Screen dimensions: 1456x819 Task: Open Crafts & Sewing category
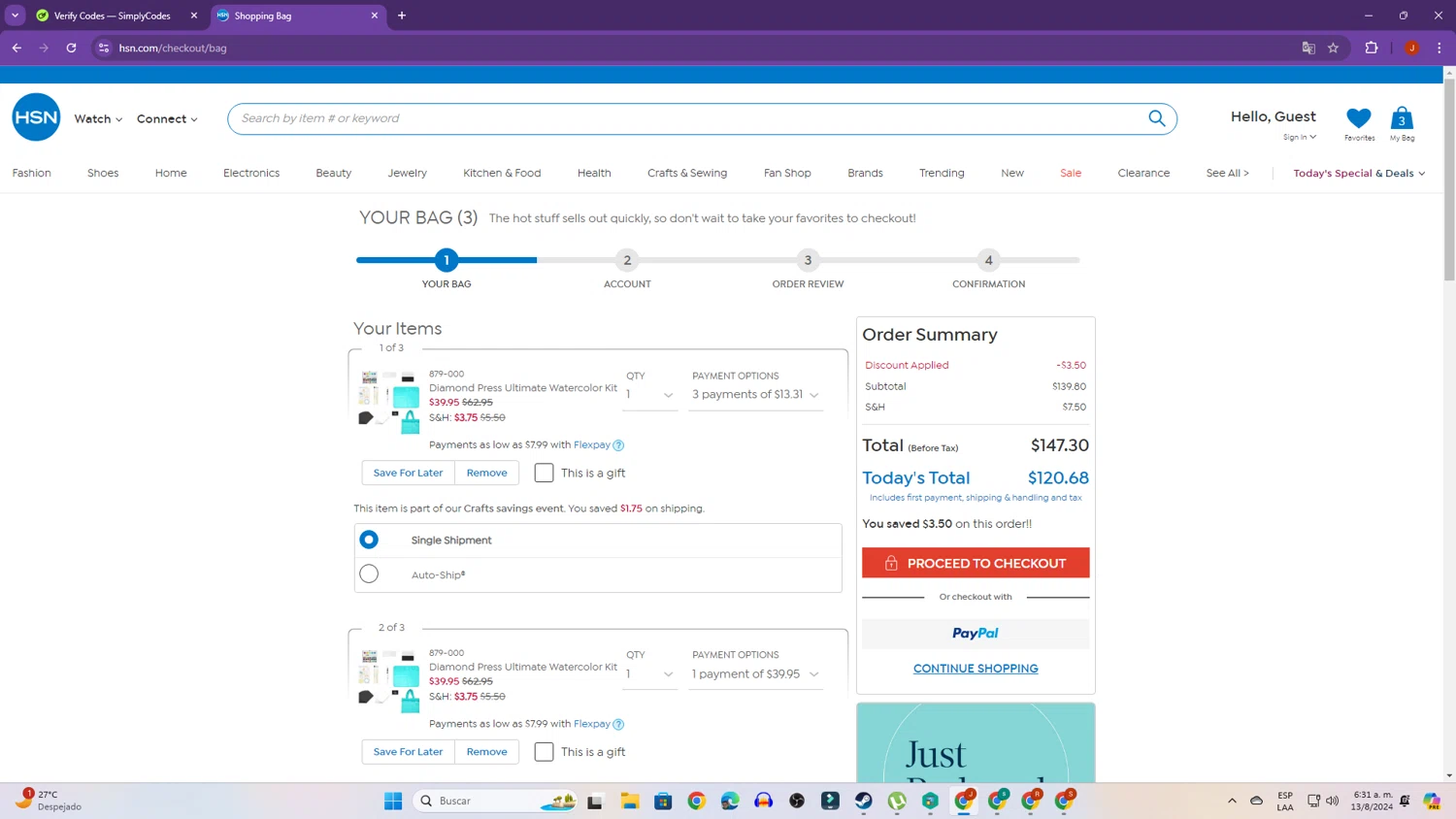coord(687,173)
